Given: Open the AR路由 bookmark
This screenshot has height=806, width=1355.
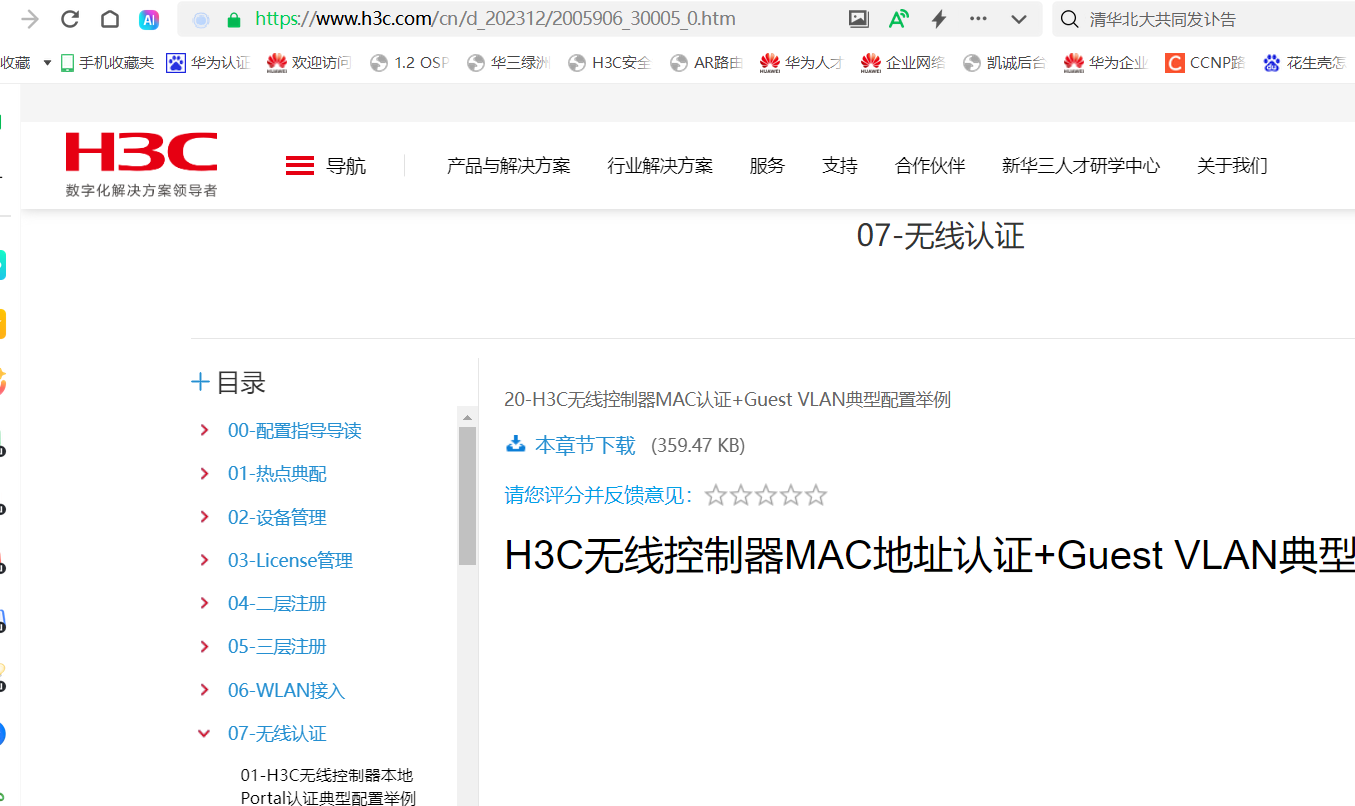Looking at the screenshot, I should (707, 63).
